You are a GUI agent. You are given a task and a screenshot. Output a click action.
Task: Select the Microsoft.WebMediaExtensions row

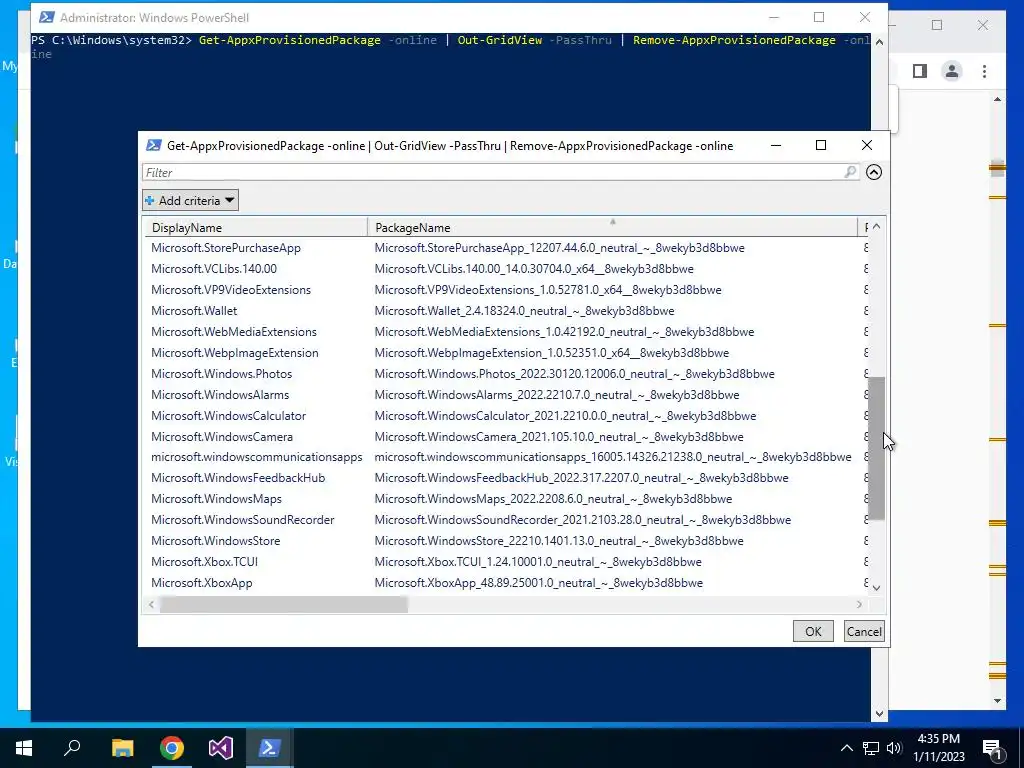click(505, 331)
